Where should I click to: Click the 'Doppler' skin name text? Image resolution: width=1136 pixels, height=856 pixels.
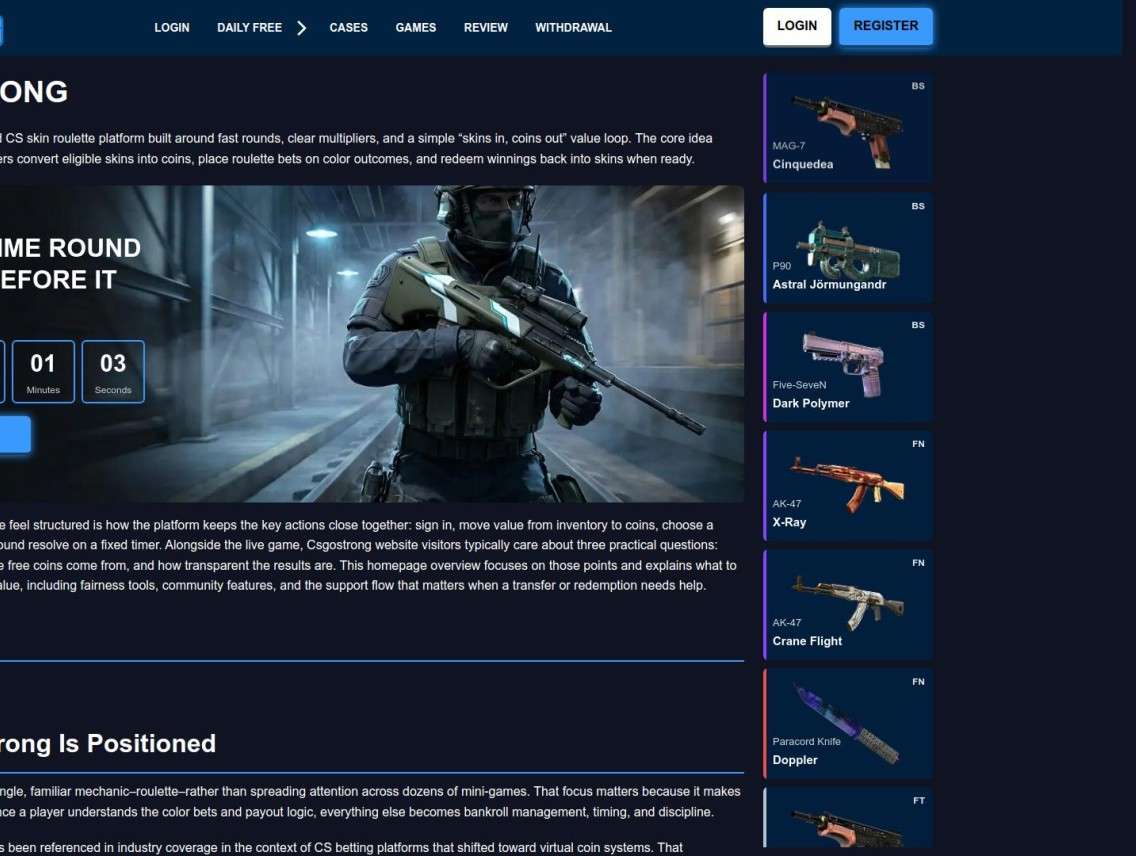[795, 760]
